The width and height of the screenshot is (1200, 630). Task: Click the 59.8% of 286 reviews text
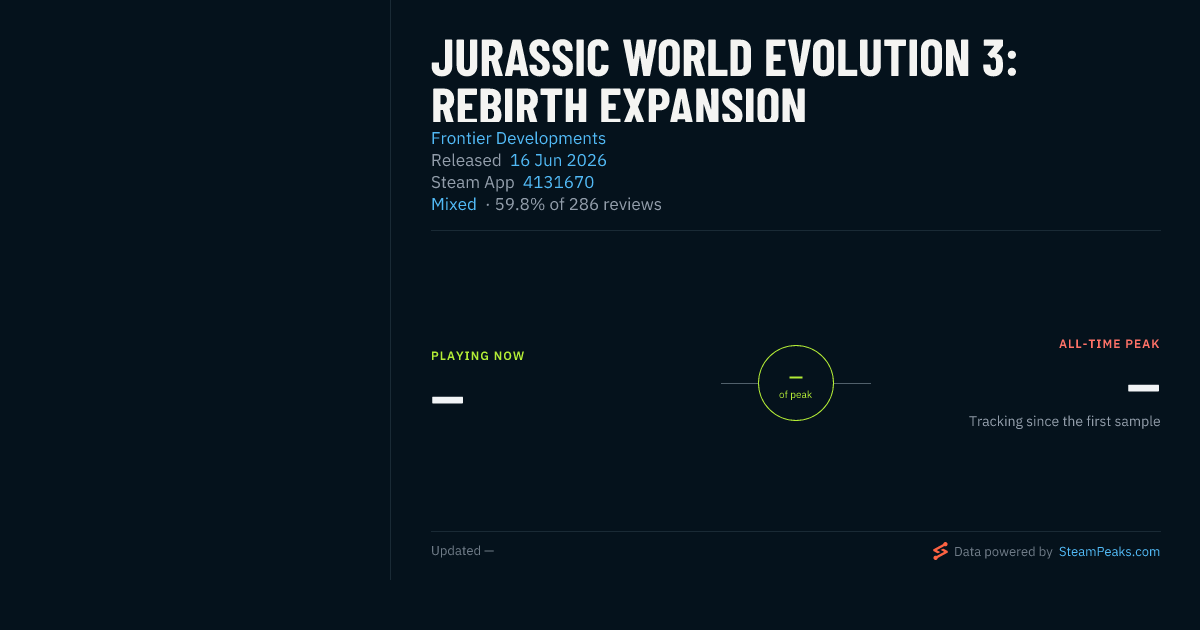tap(578, 204)
